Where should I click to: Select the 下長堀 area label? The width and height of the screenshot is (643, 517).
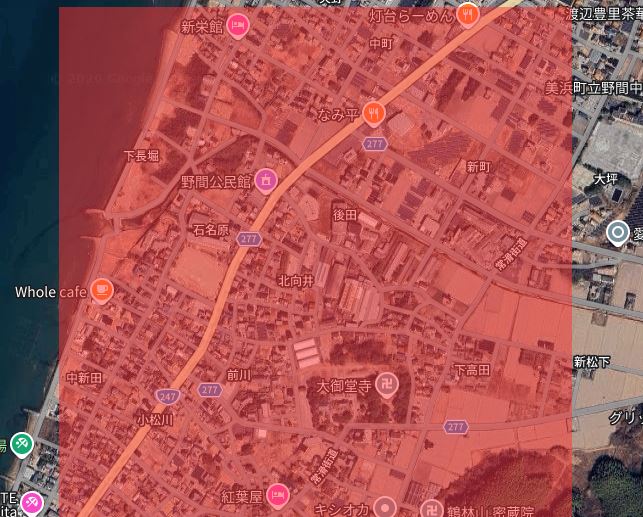(x=141, y=156)
